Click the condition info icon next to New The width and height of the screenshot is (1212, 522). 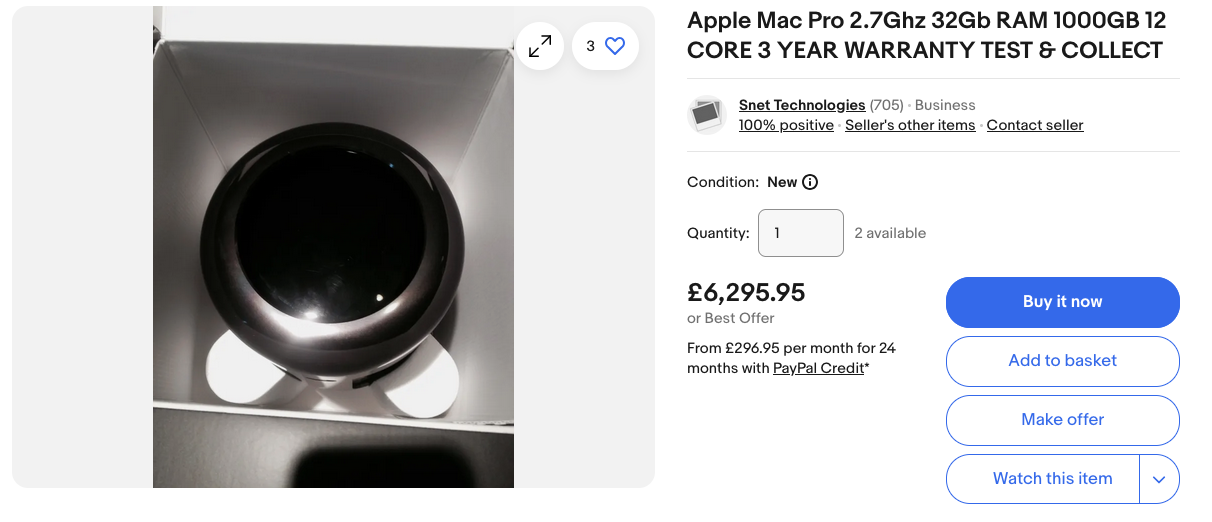coord(810,182)
